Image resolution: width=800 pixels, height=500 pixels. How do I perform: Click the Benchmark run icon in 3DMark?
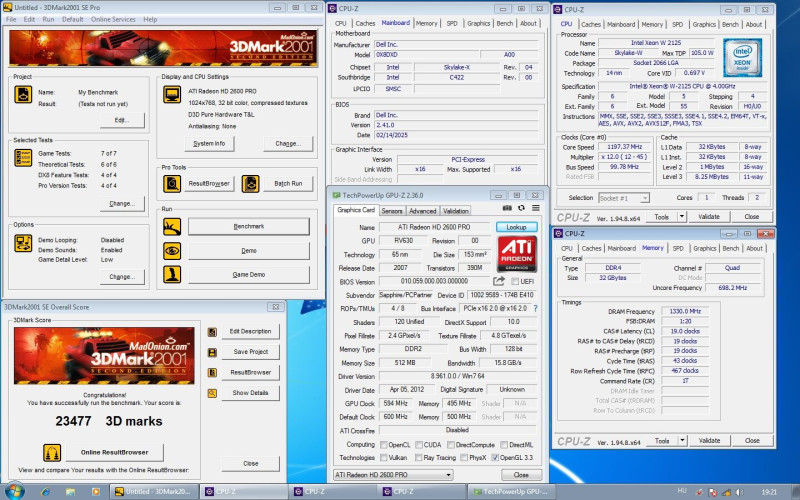click(172, 227)
